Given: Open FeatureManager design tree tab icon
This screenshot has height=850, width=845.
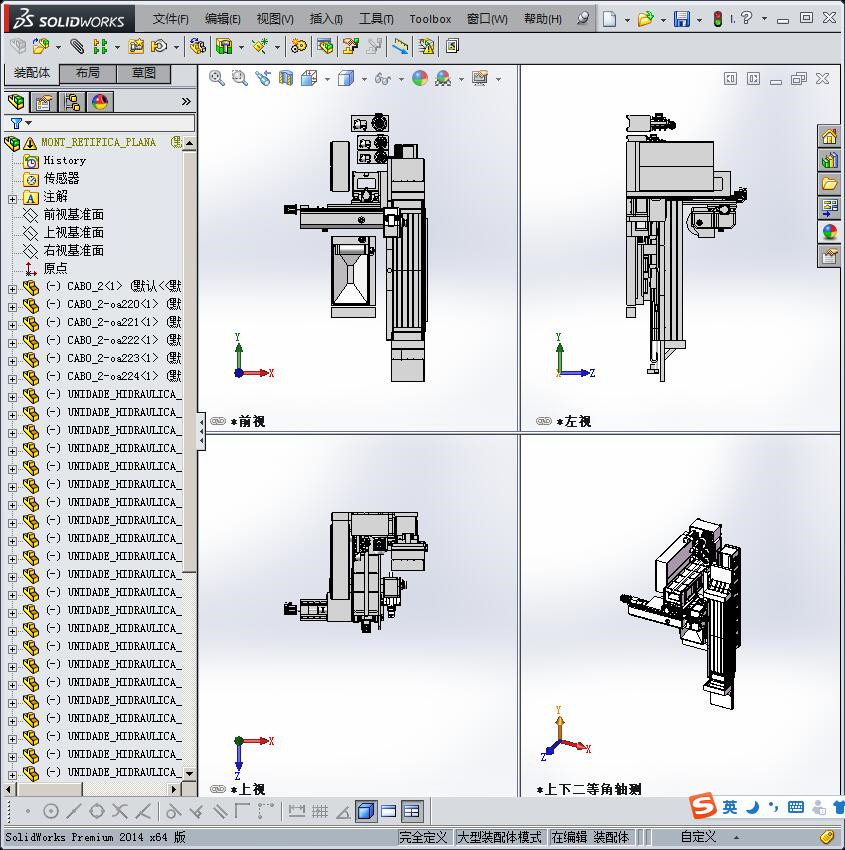Looking at the screenshot, I should [x=16, y=102].
